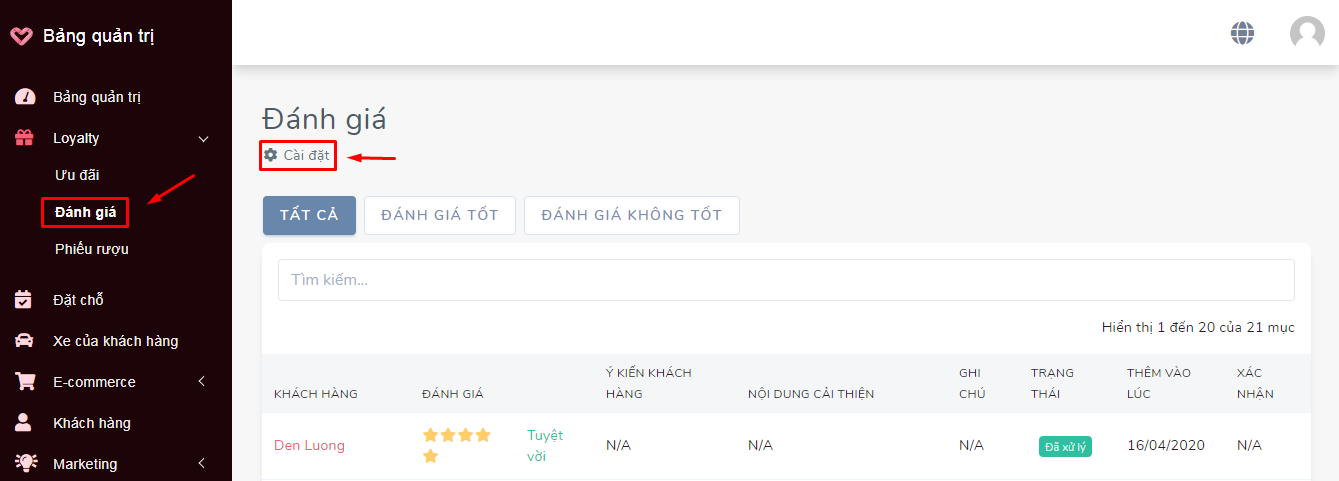Screen dimensions: 1339x481
Task: Click the Ý KIẾN KHÁCH HÀNG column header
Action: coord(649,383)
